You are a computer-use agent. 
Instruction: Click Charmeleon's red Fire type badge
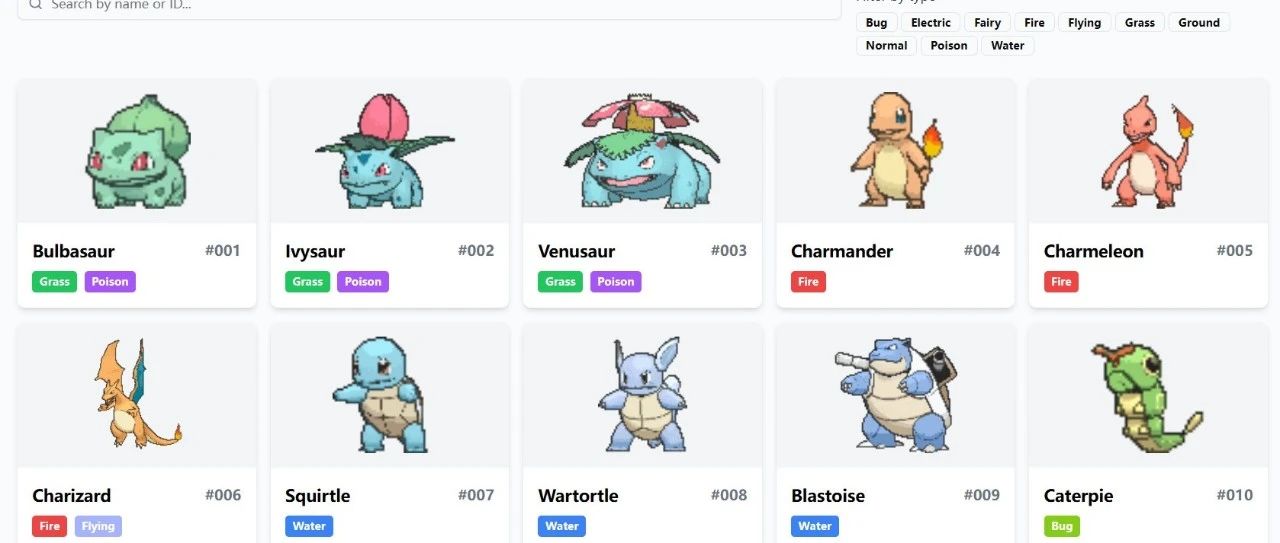pyautogui.click(x=1061, y=282)
